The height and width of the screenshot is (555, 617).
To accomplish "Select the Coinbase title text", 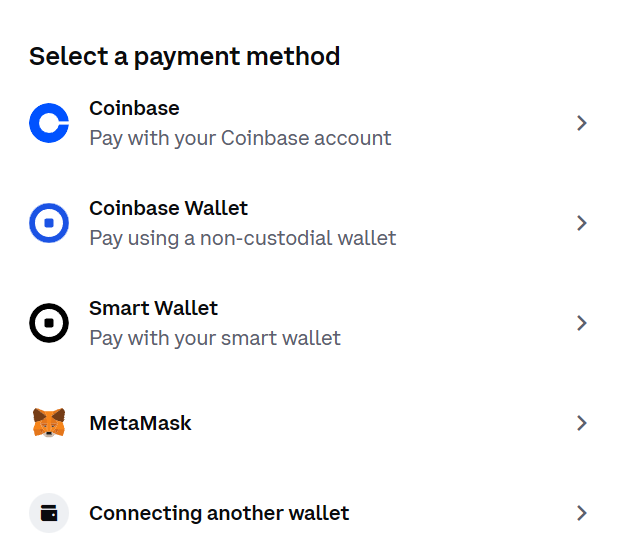I will [134, 108].
